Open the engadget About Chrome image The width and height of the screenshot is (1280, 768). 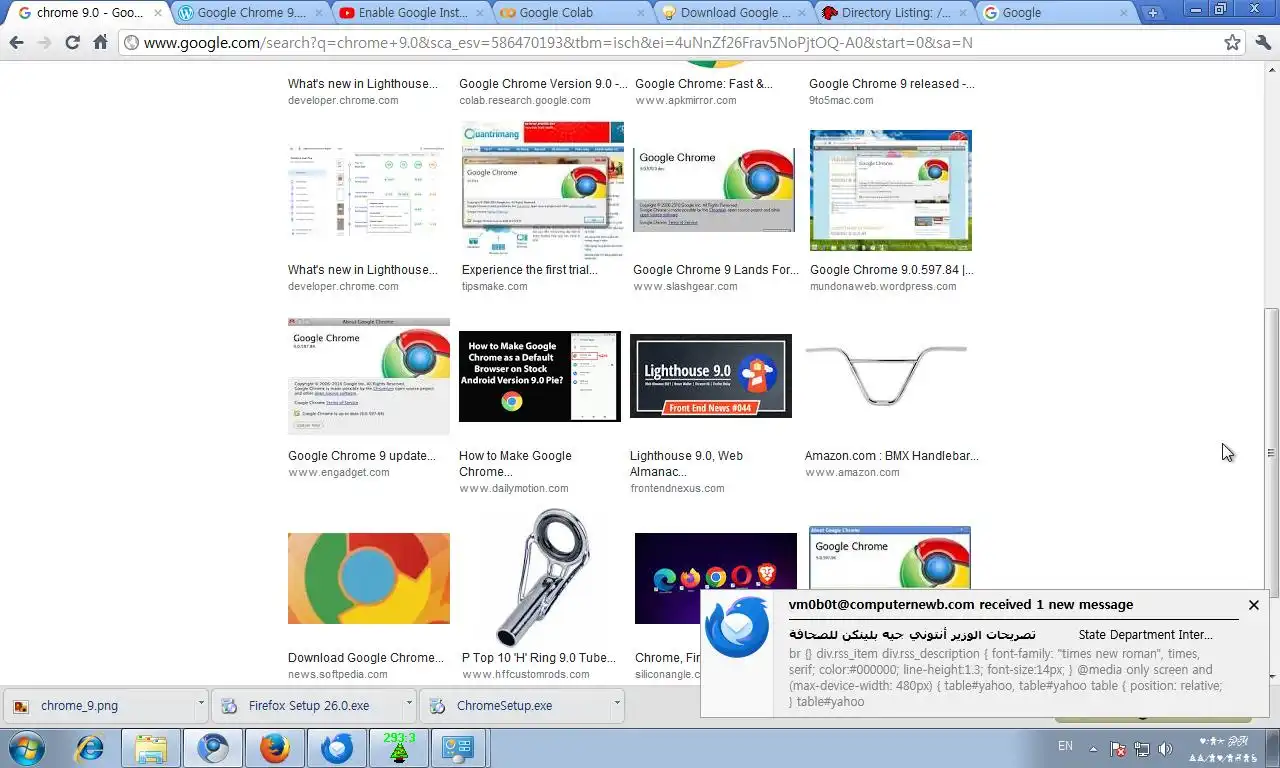369,376
